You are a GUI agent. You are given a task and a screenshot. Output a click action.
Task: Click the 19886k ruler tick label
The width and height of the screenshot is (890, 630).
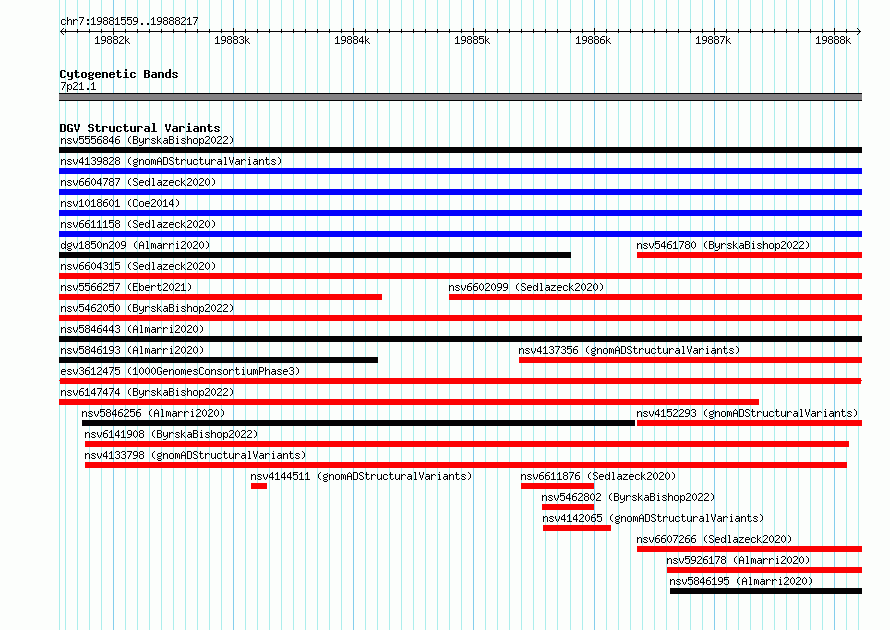point(593,40)
